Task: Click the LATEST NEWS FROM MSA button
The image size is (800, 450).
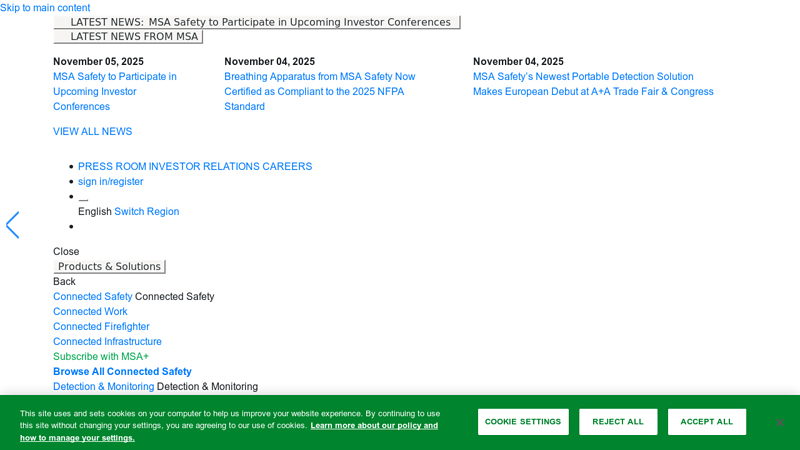Action: [128, 37]
